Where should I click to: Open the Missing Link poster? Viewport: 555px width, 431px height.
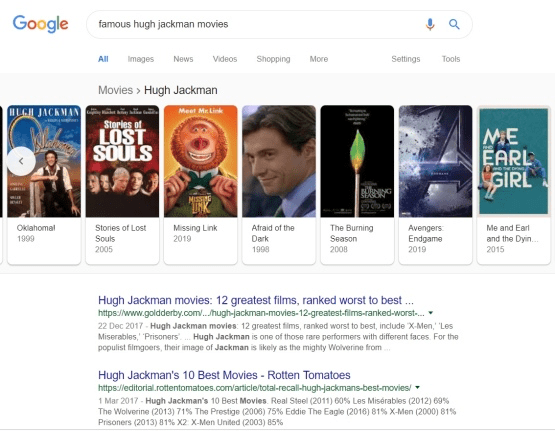tap(200, 161)
